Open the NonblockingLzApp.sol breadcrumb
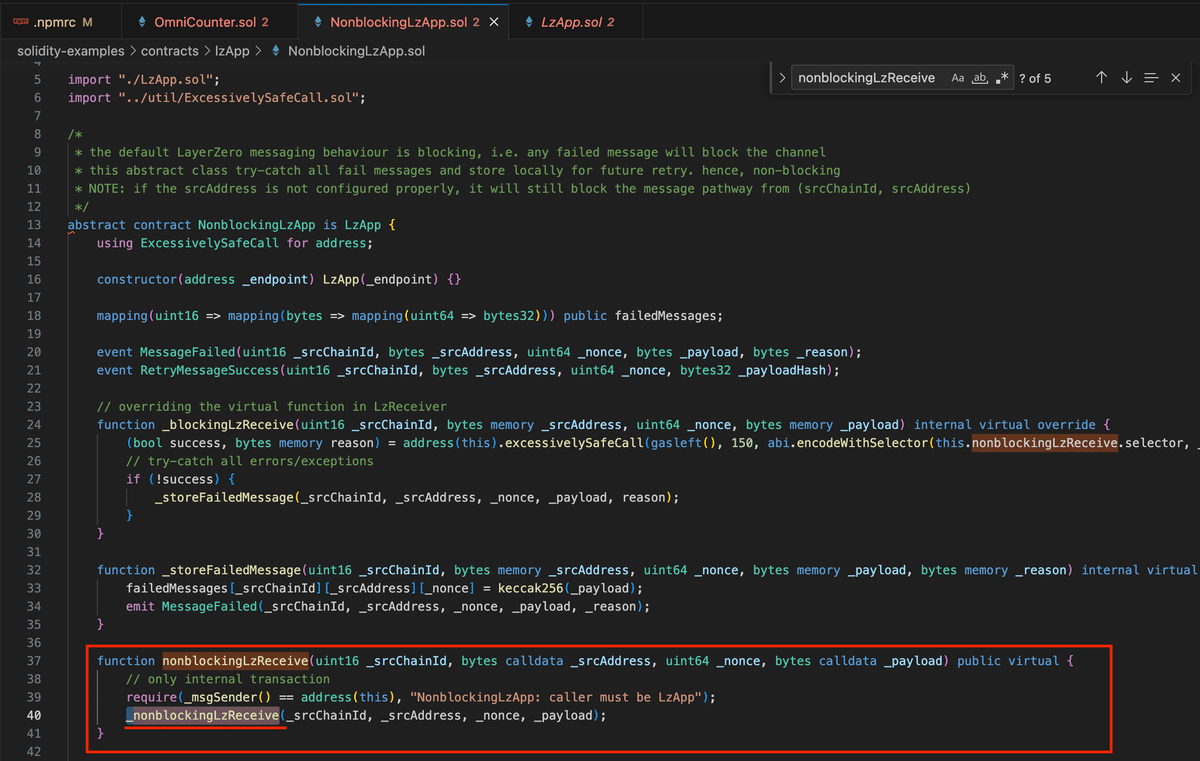Viewport: 1200px width, 761px height. (x=356, y=51)
